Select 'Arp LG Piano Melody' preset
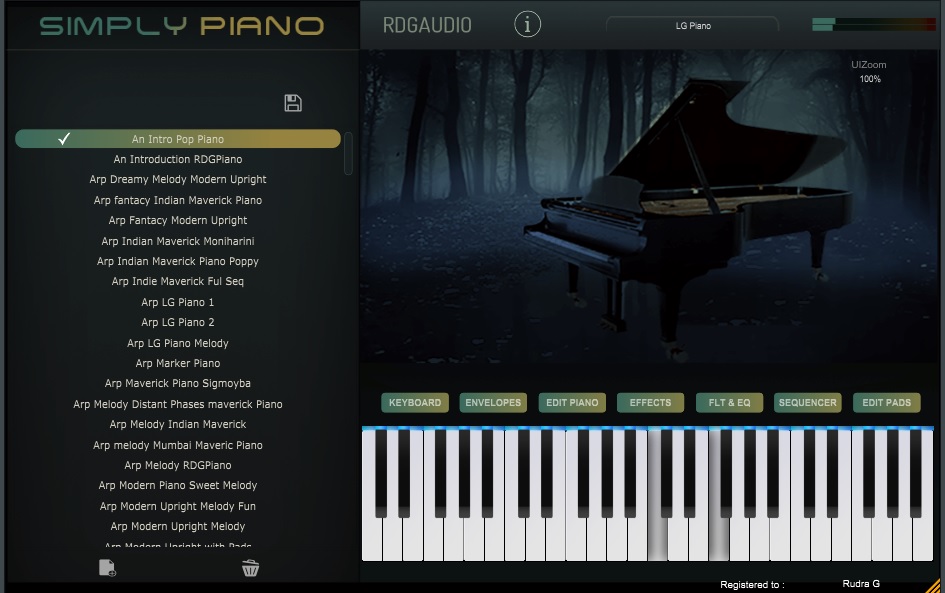The image size is (945, 593). click(x=178, y=343)
